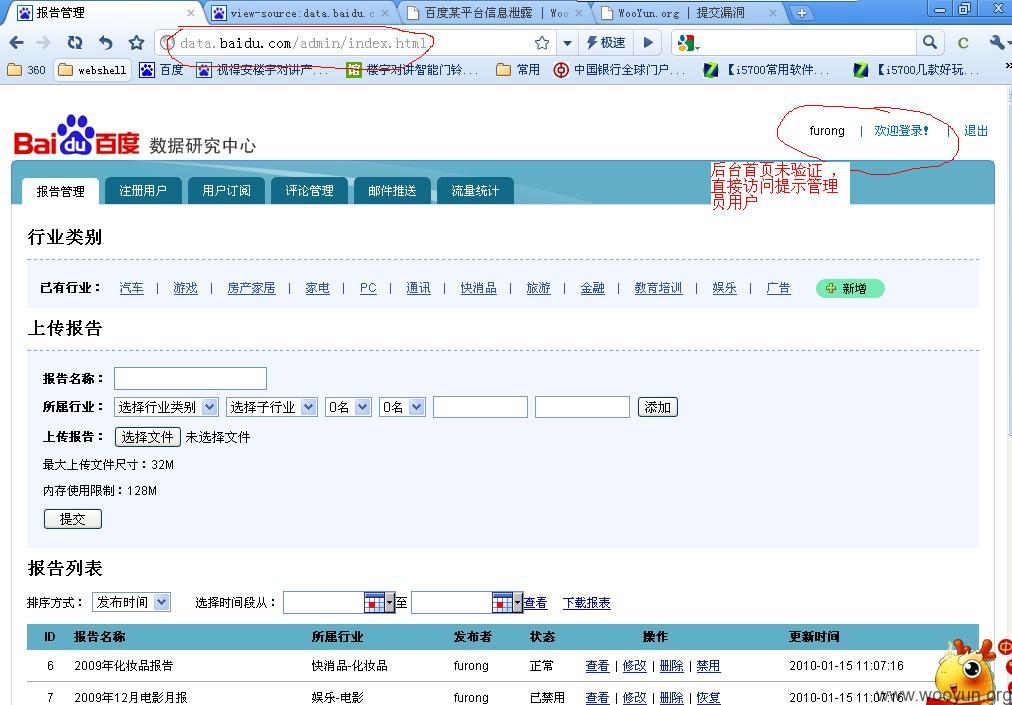This screenshot has height=705, width=1012.
Task: Open the 360 bookmarks folder
Action: 26,70
